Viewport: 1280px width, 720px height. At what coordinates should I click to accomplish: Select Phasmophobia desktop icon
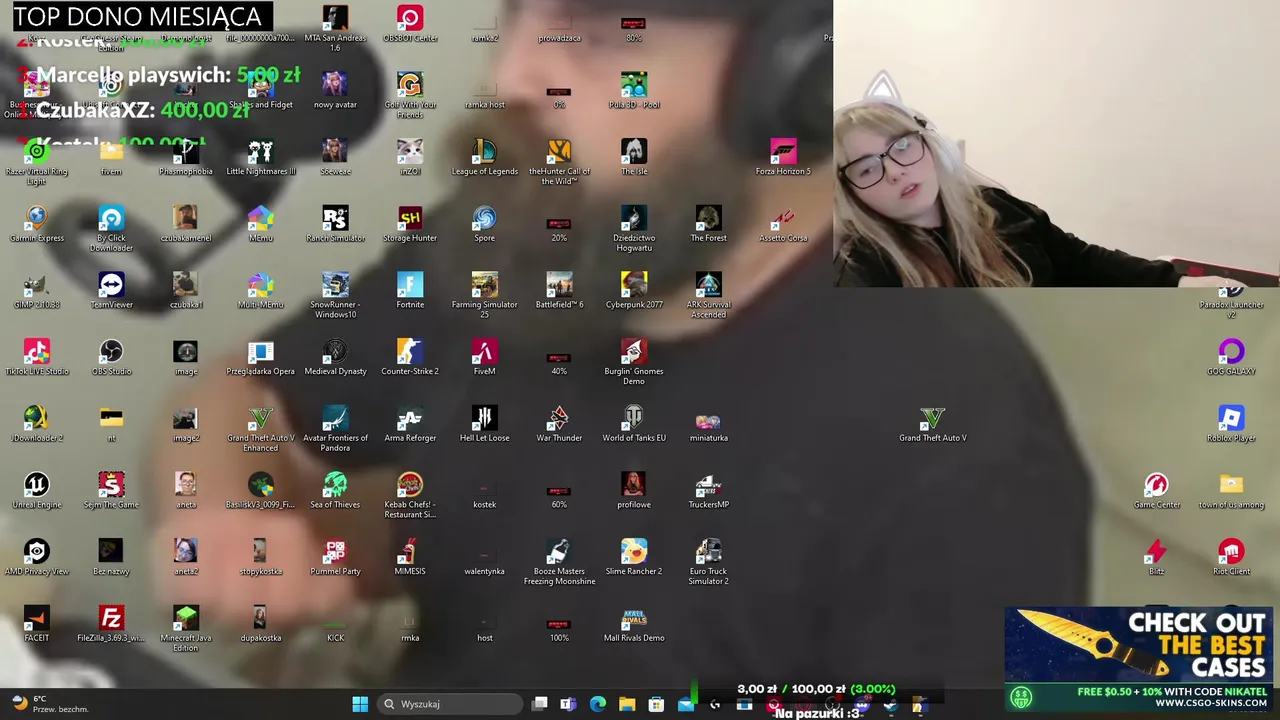[186, 157]
